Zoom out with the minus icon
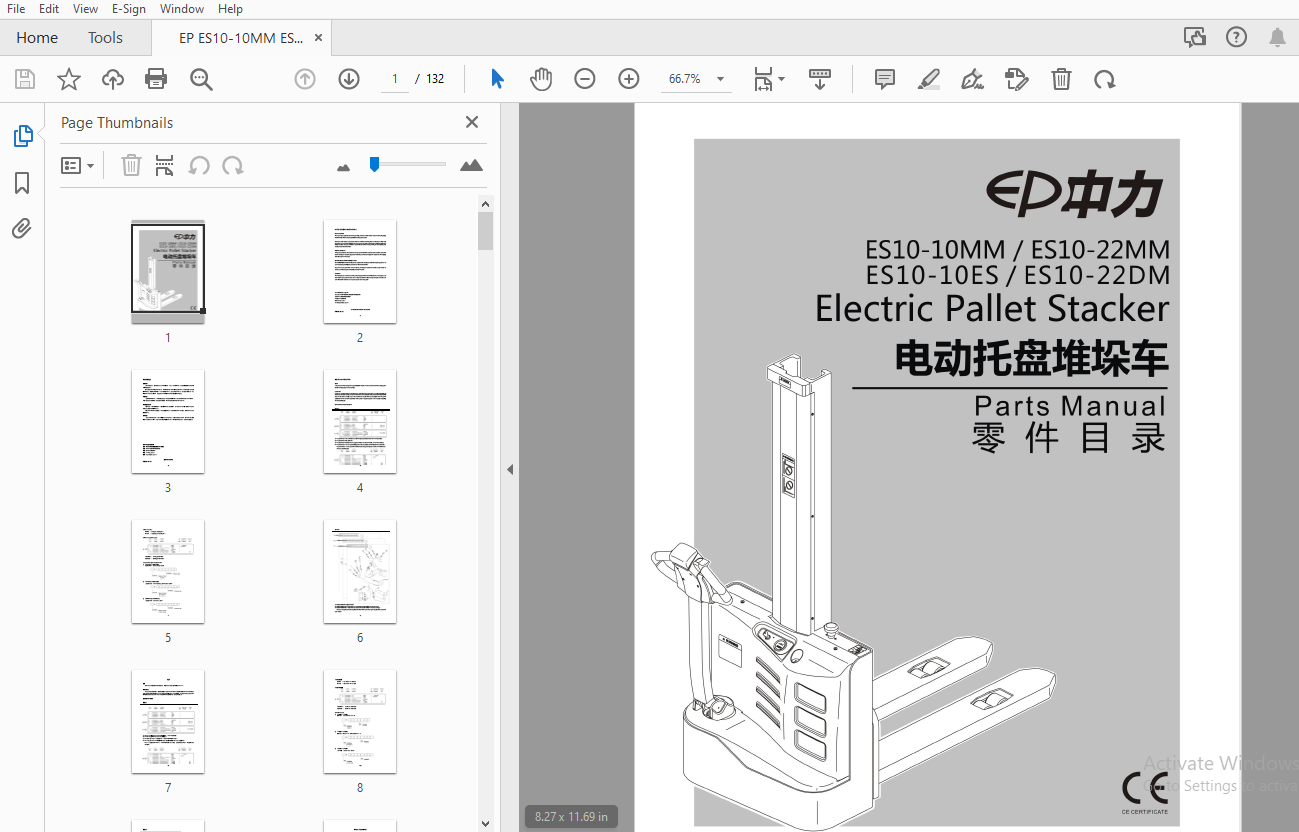The image size is (1299, 832). 585,79
